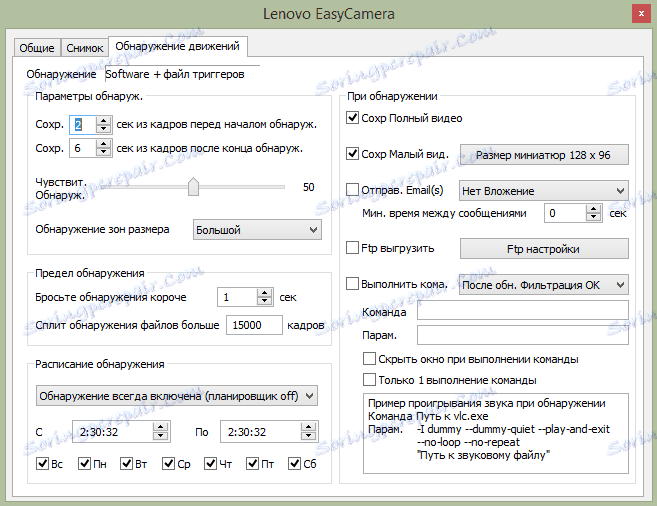Click the split frames field showing 15000

254,325
